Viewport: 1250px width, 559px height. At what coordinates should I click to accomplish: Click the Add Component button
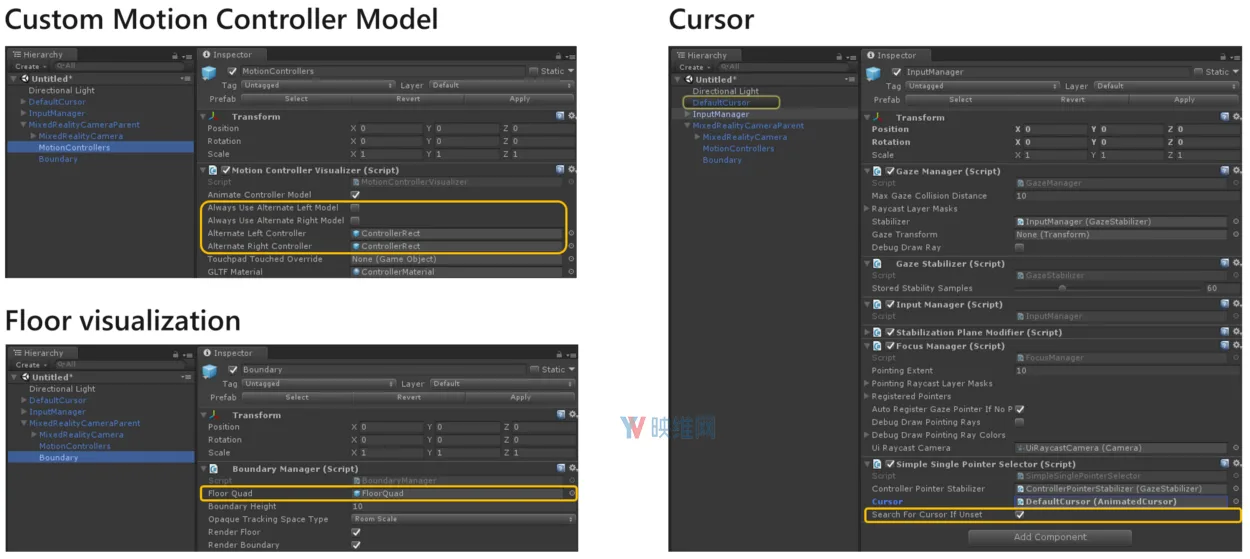[1050, 537]
